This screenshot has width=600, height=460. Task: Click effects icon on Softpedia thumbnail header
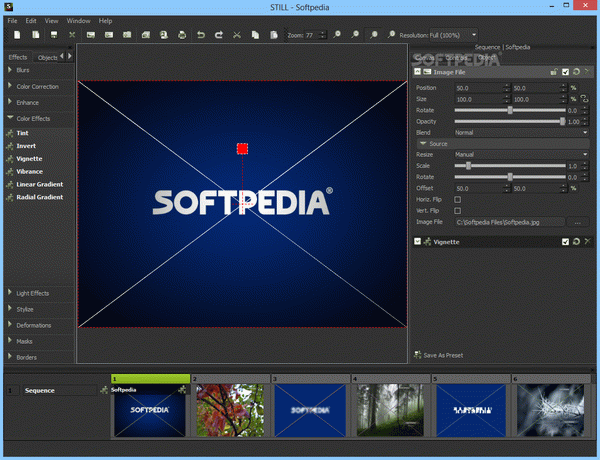[x=183, y=390]
